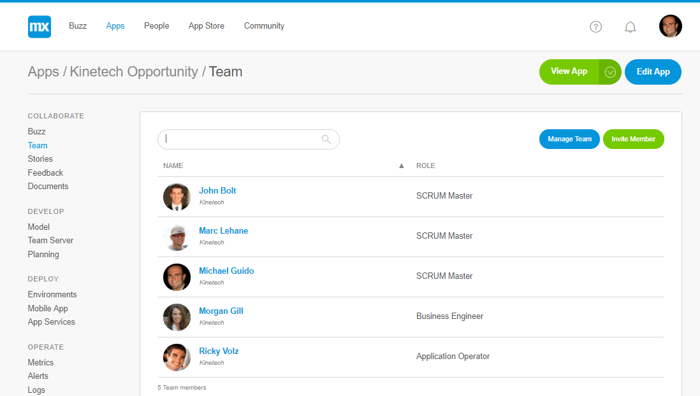
Task: Click the Manage Team button
Action: click(569, 139)
